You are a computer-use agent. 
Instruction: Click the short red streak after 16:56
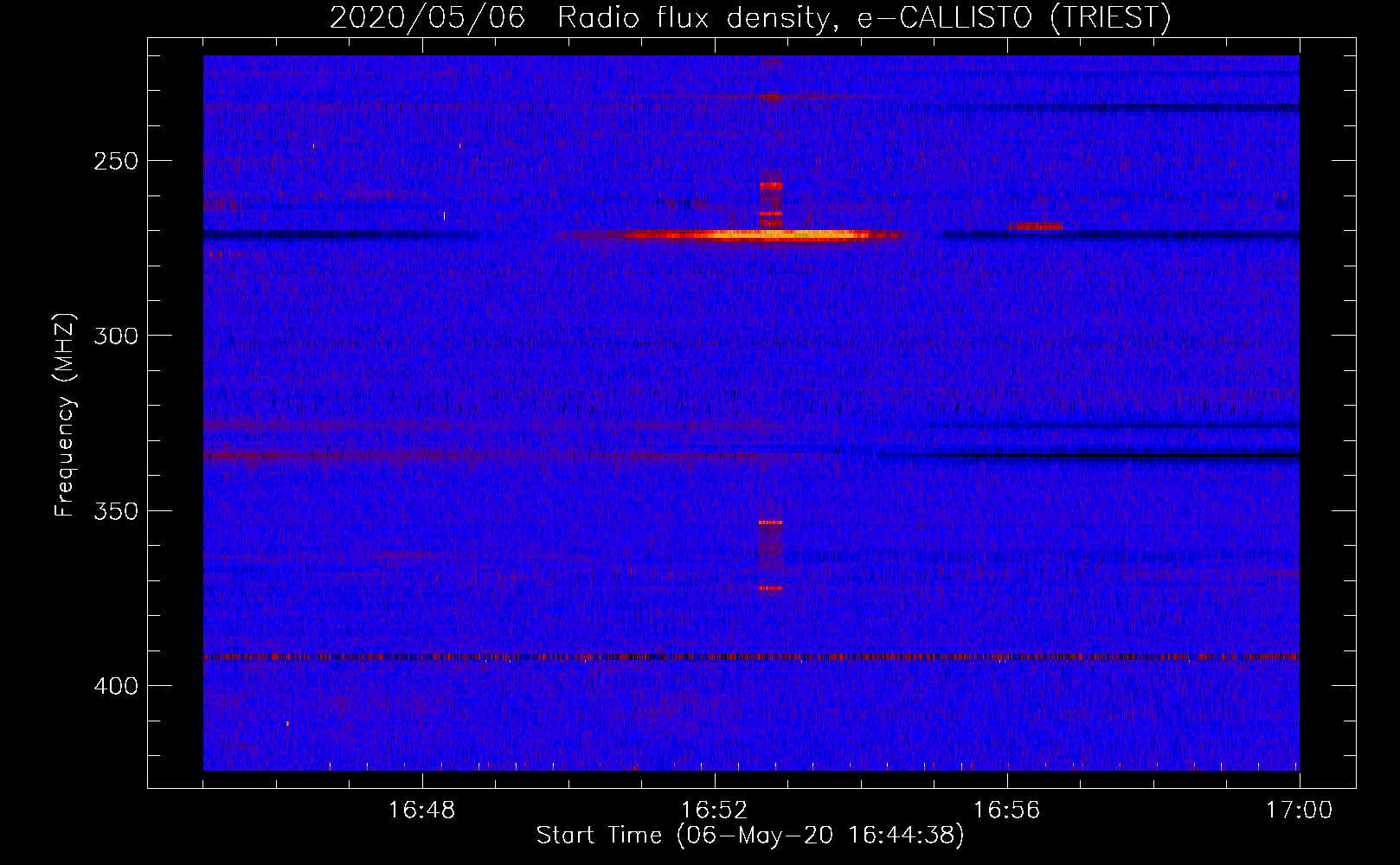point(1035,227)
